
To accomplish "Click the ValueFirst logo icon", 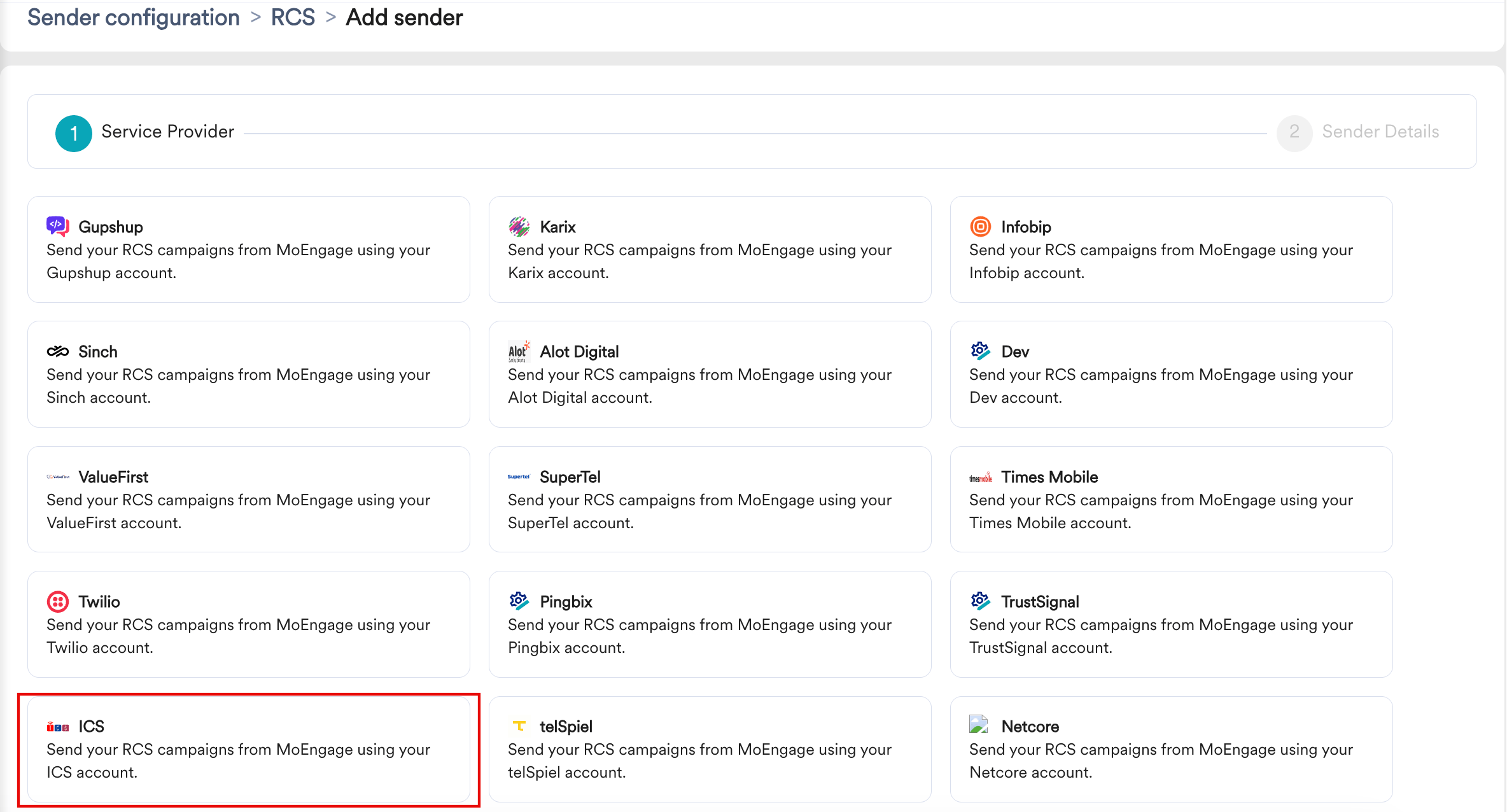I will (x=58, y=477).
